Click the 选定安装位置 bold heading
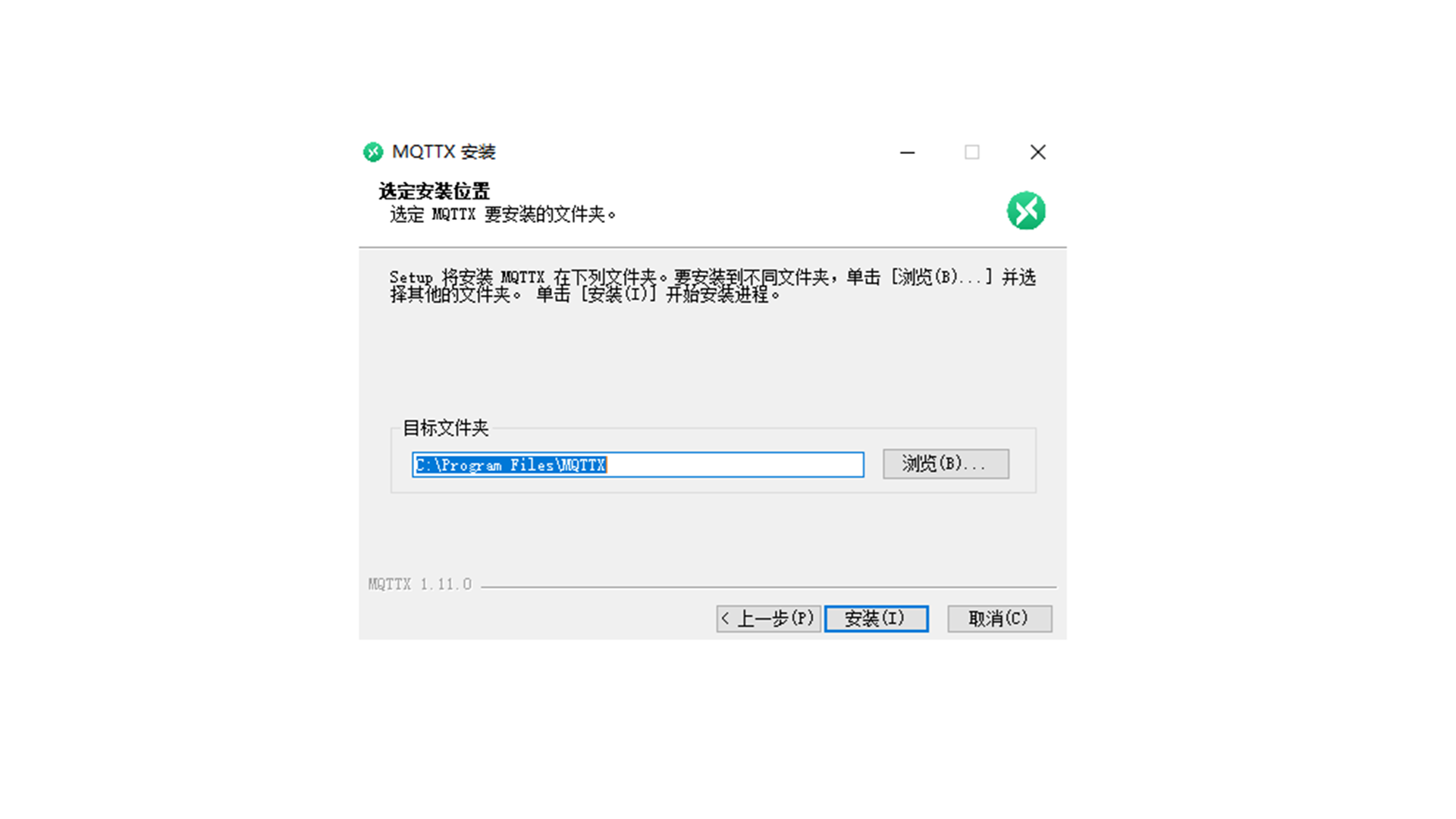Screen dimensions: 1456x819 (x=435, y=191)
